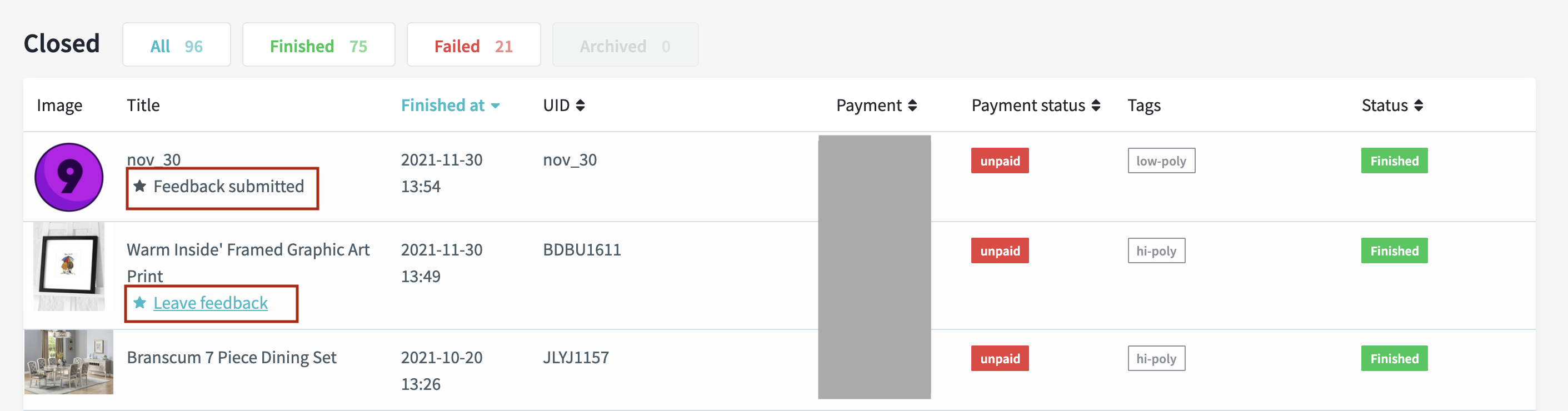Click the Finished status badge for nov_30
Viewport: 1568px width, 411px height.
(x=1394, y=161)
